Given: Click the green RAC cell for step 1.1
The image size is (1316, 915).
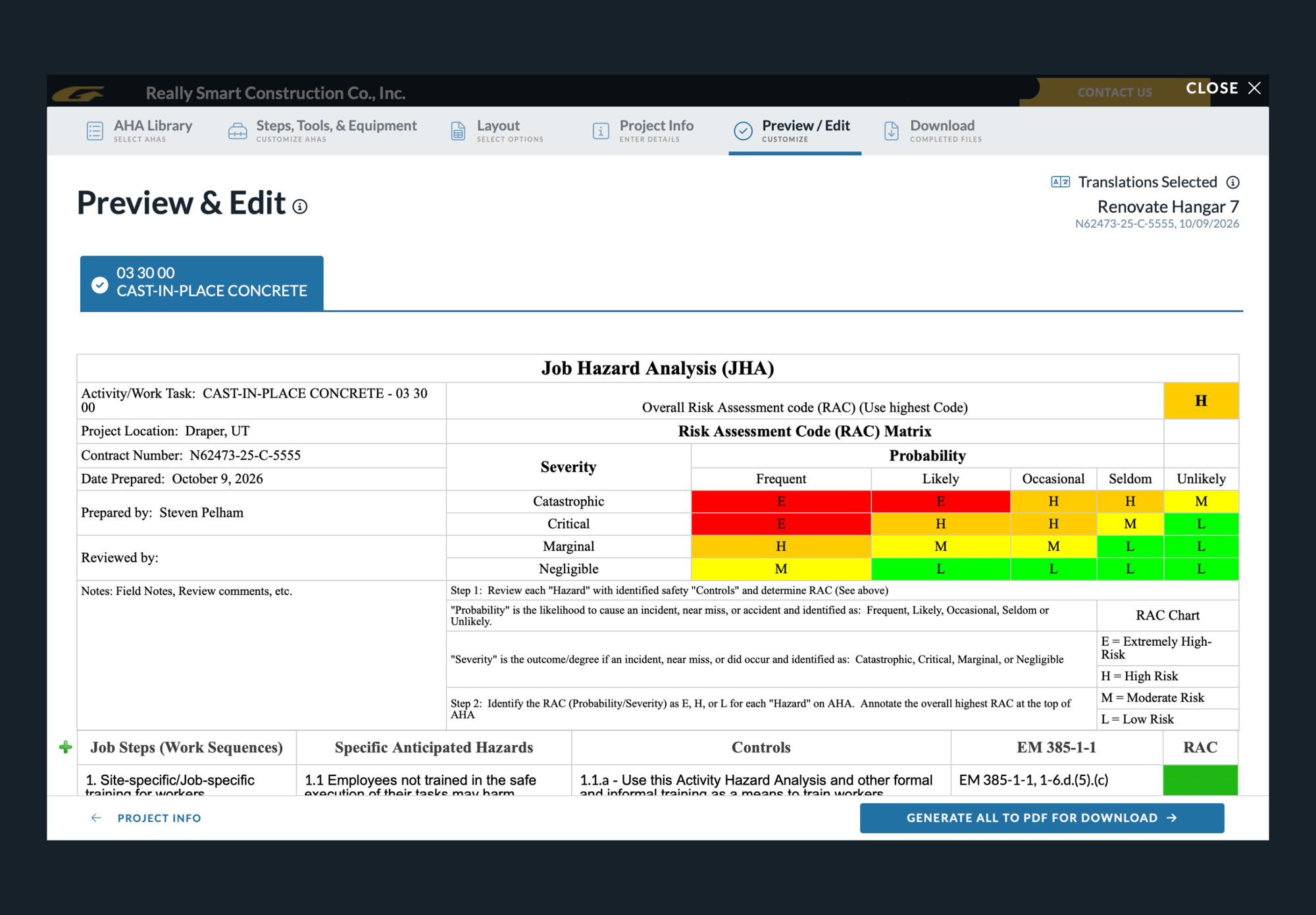Looking at the screenshot, I should (1201, 780).
